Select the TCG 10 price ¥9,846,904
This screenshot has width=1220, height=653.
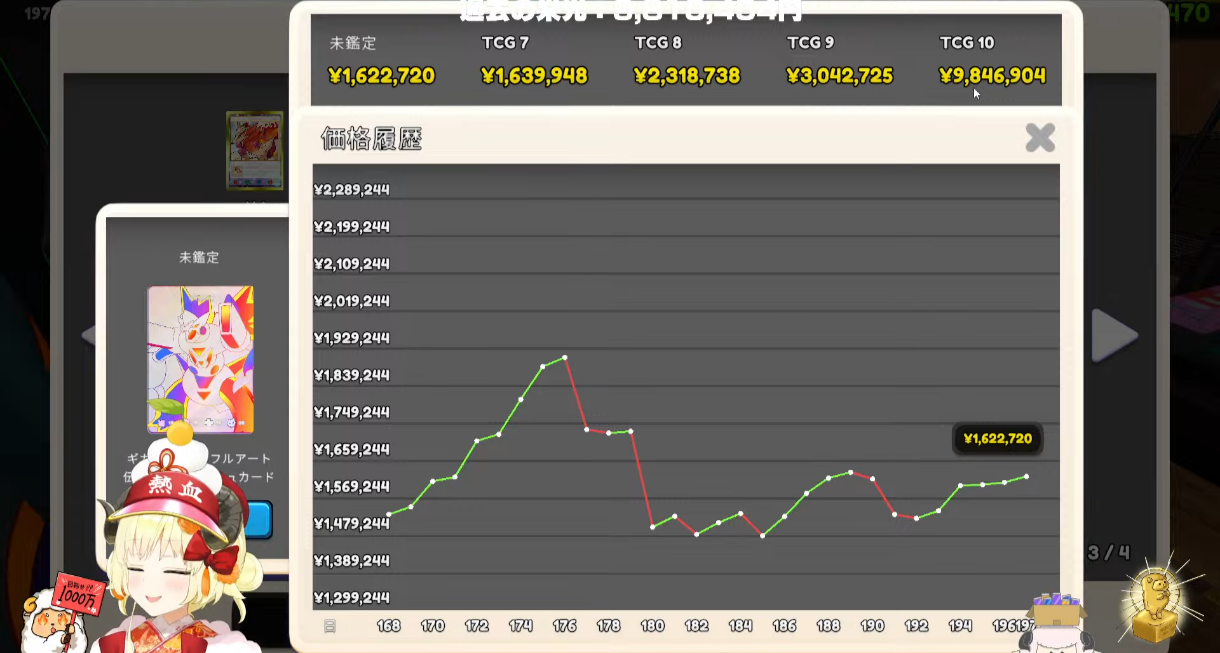pyautogui.click(x=992, y=76)
